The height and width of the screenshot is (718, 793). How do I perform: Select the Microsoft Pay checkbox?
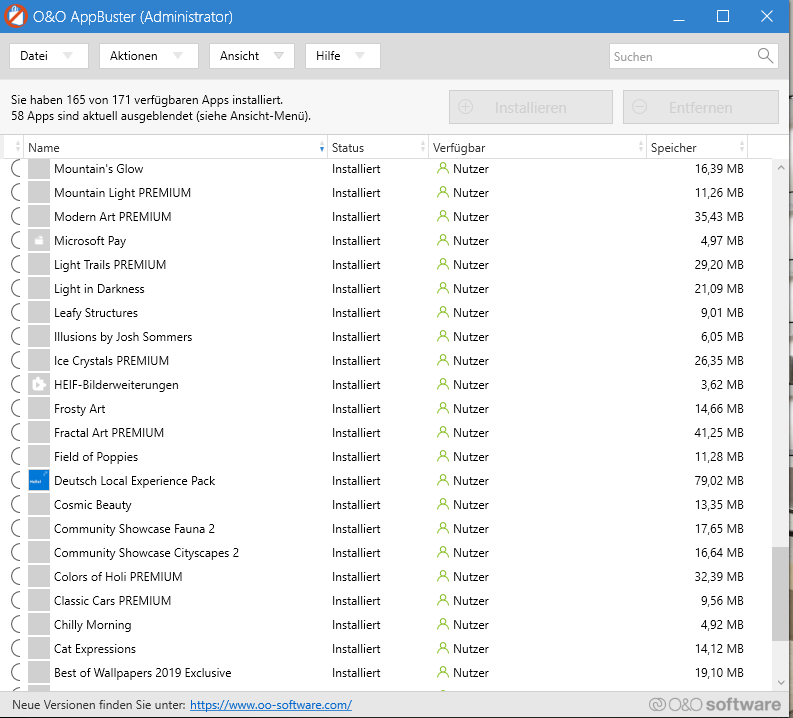[x=17, y=241]
